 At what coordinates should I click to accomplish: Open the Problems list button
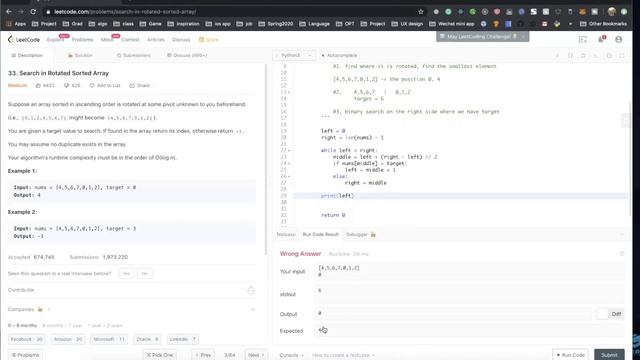(25, 355)
